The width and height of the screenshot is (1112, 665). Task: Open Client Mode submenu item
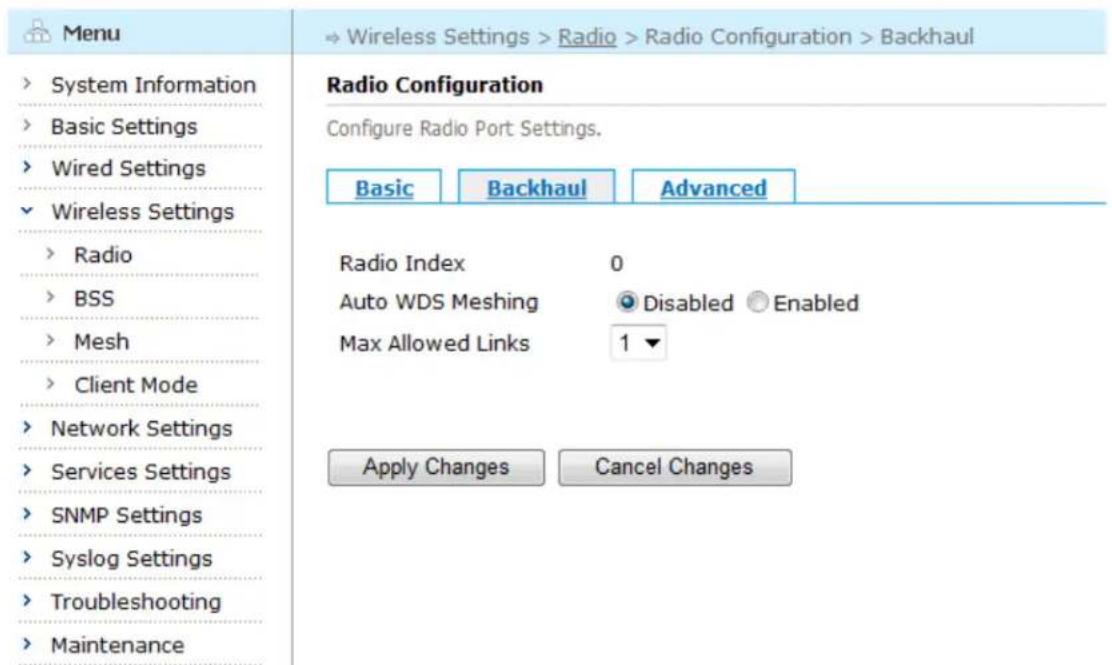[x=135, y=385]
